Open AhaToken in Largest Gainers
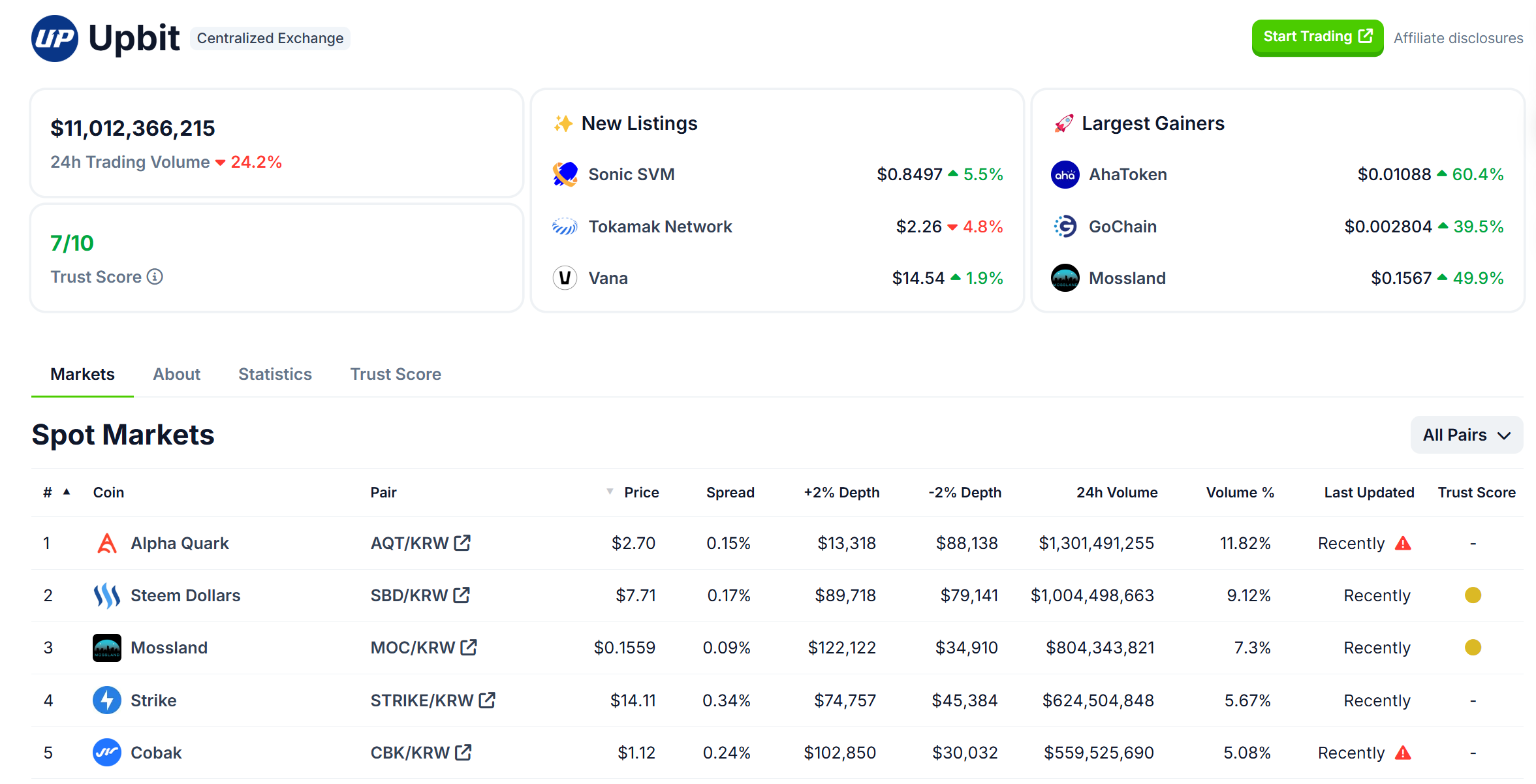 click(1127, 174)
